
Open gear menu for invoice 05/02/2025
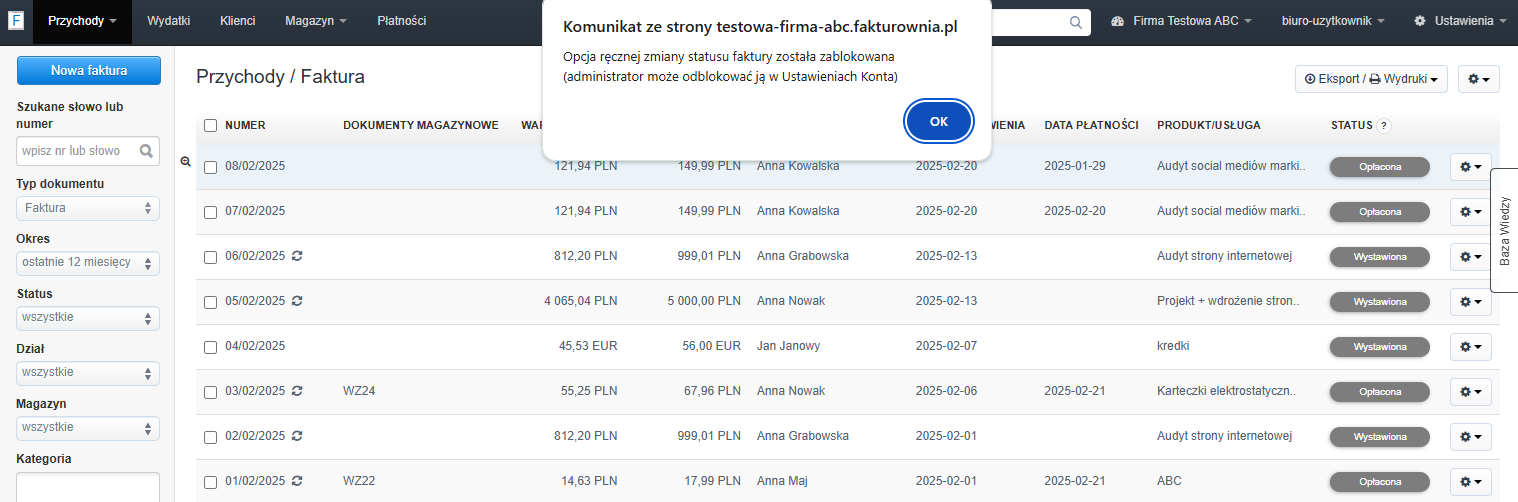[1470, 302]
